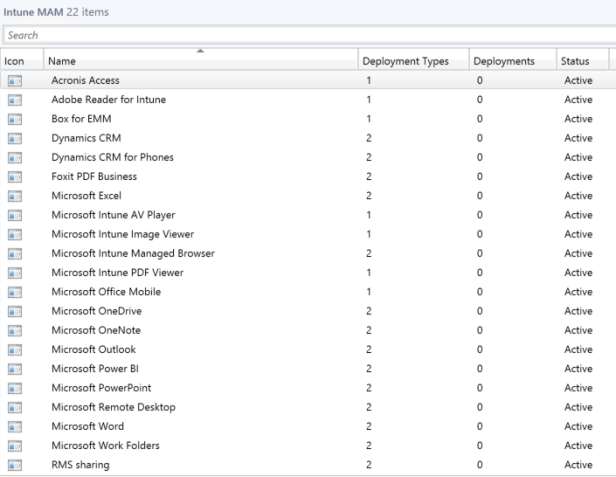Select Microsoft OneNote name
616x477 pixels.
96,330
